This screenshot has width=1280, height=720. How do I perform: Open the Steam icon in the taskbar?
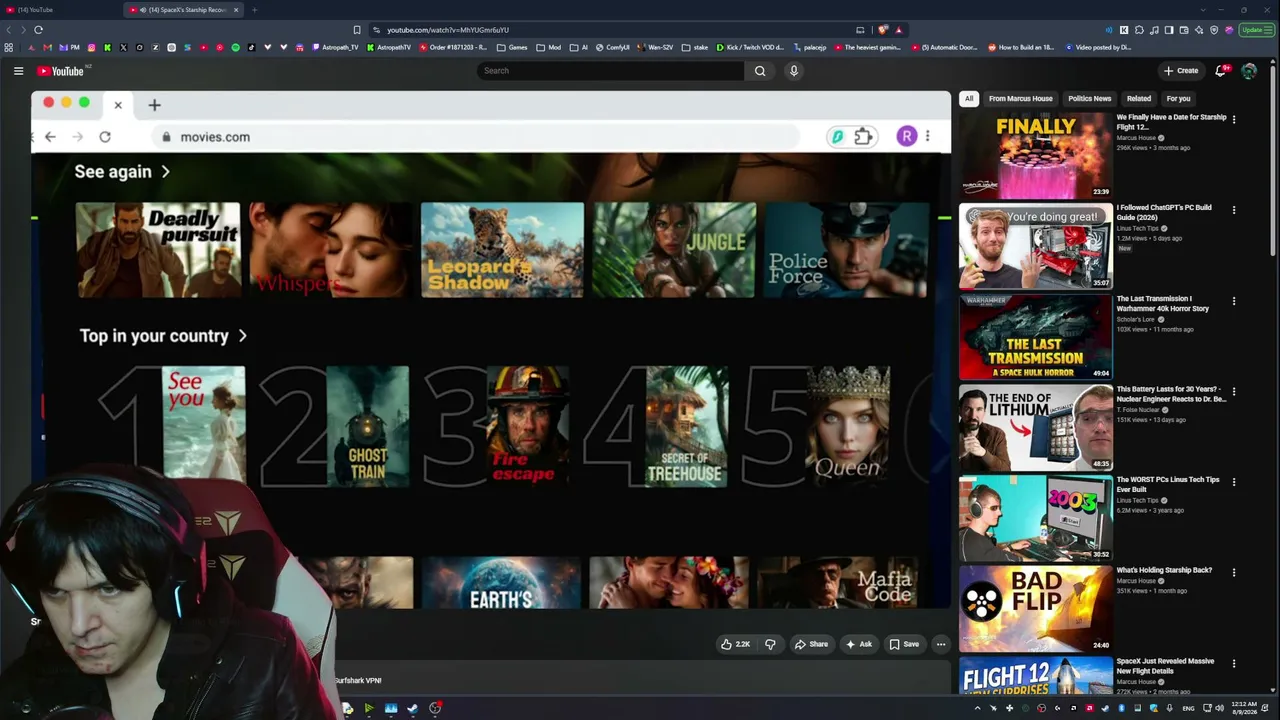(x=412, y=708)
